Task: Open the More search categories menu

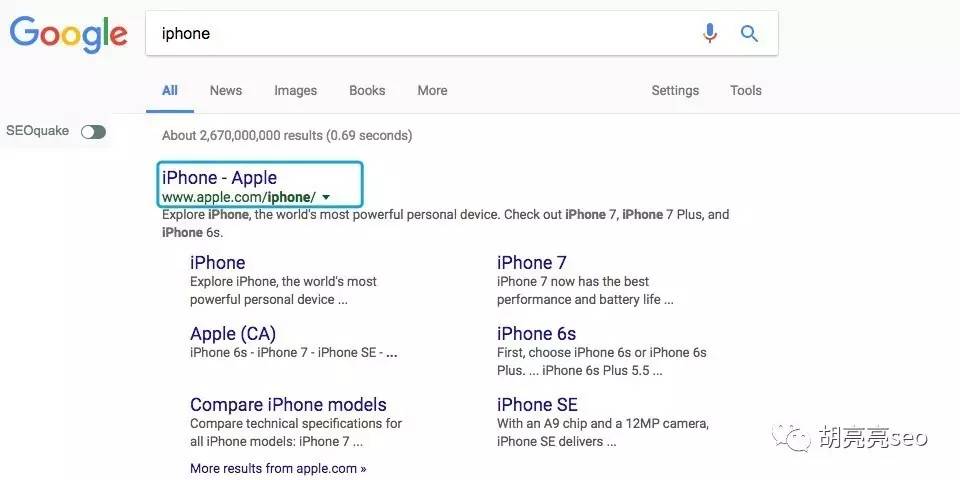Action: [432, 91]
